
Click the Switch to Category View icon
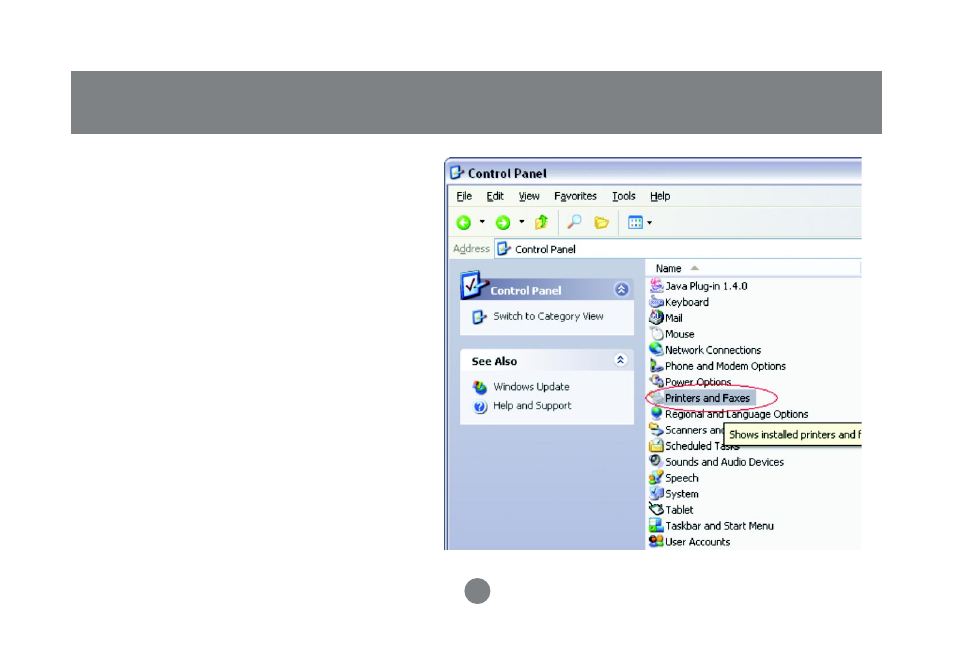tap(479, 317)
